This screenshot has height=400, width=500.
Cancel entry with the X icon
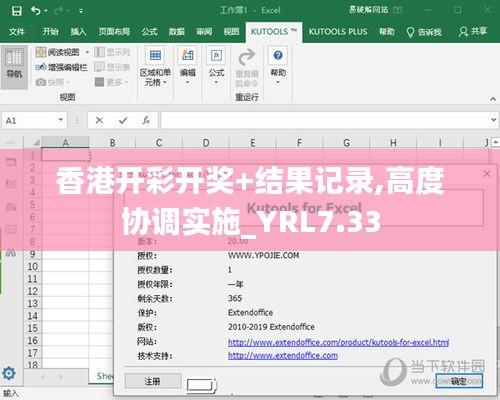(99, 120)
